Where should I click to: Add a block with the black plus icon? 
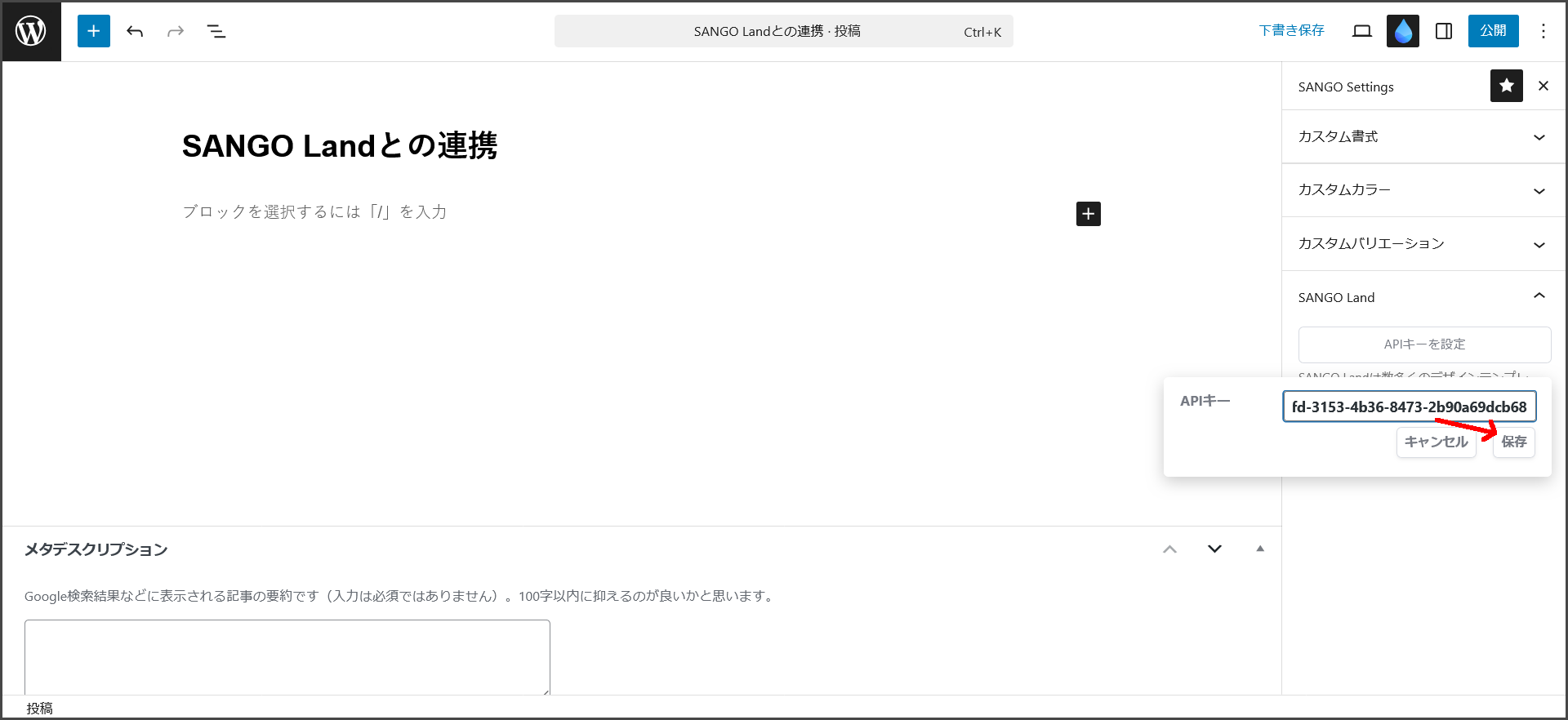coord(1089,214)
